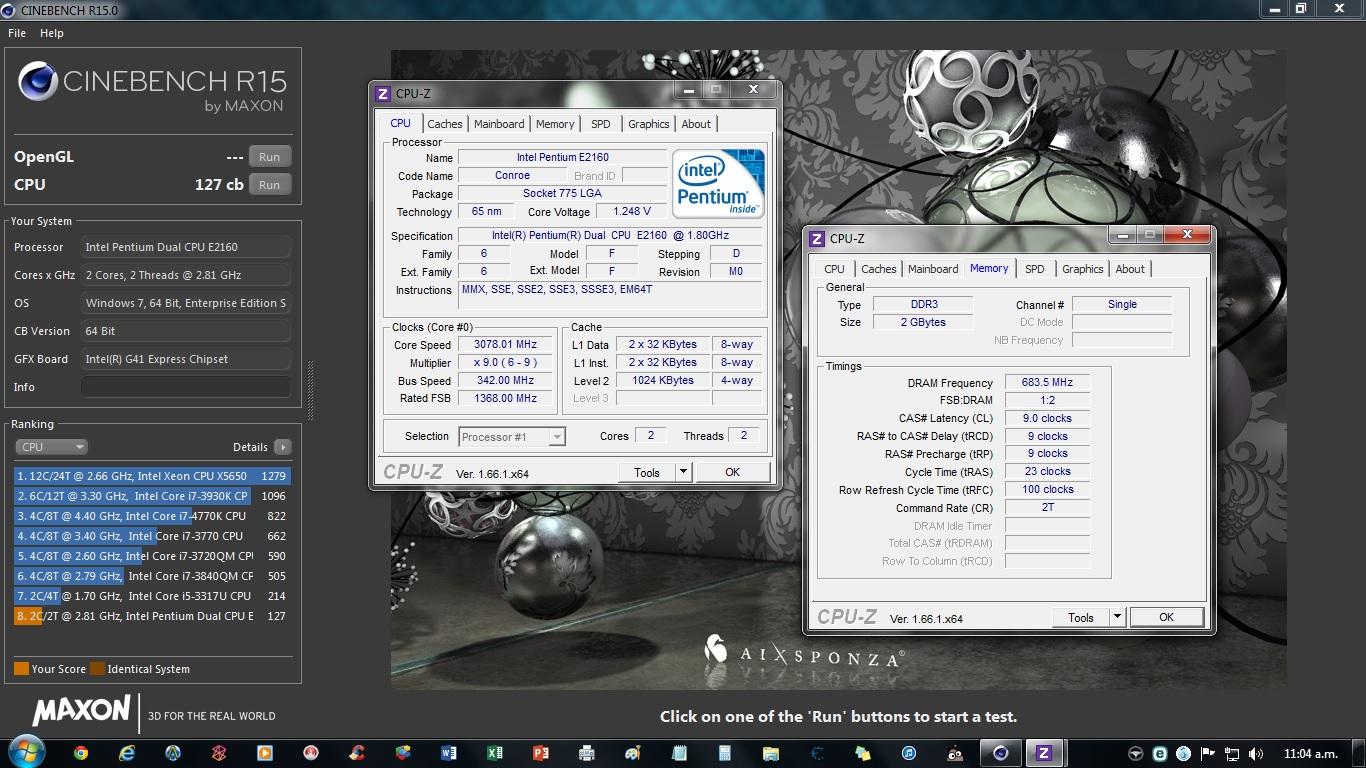Viewport: 1366px width, 768px height.
Task: Click the taskbar clock 11:04 a.m.
Action: [x=1310, y=753]
